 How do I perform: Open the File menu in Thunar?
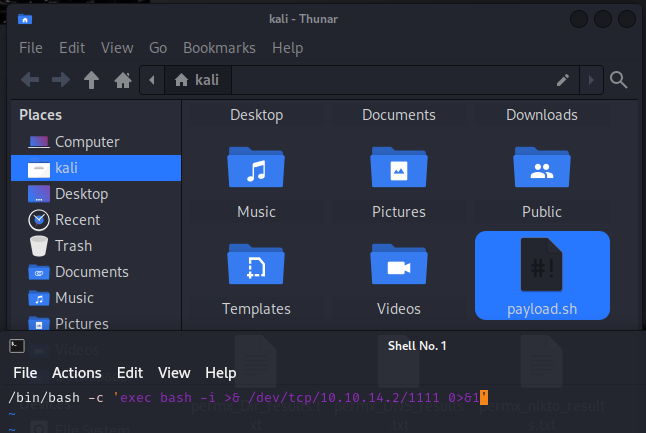point(31,48)
